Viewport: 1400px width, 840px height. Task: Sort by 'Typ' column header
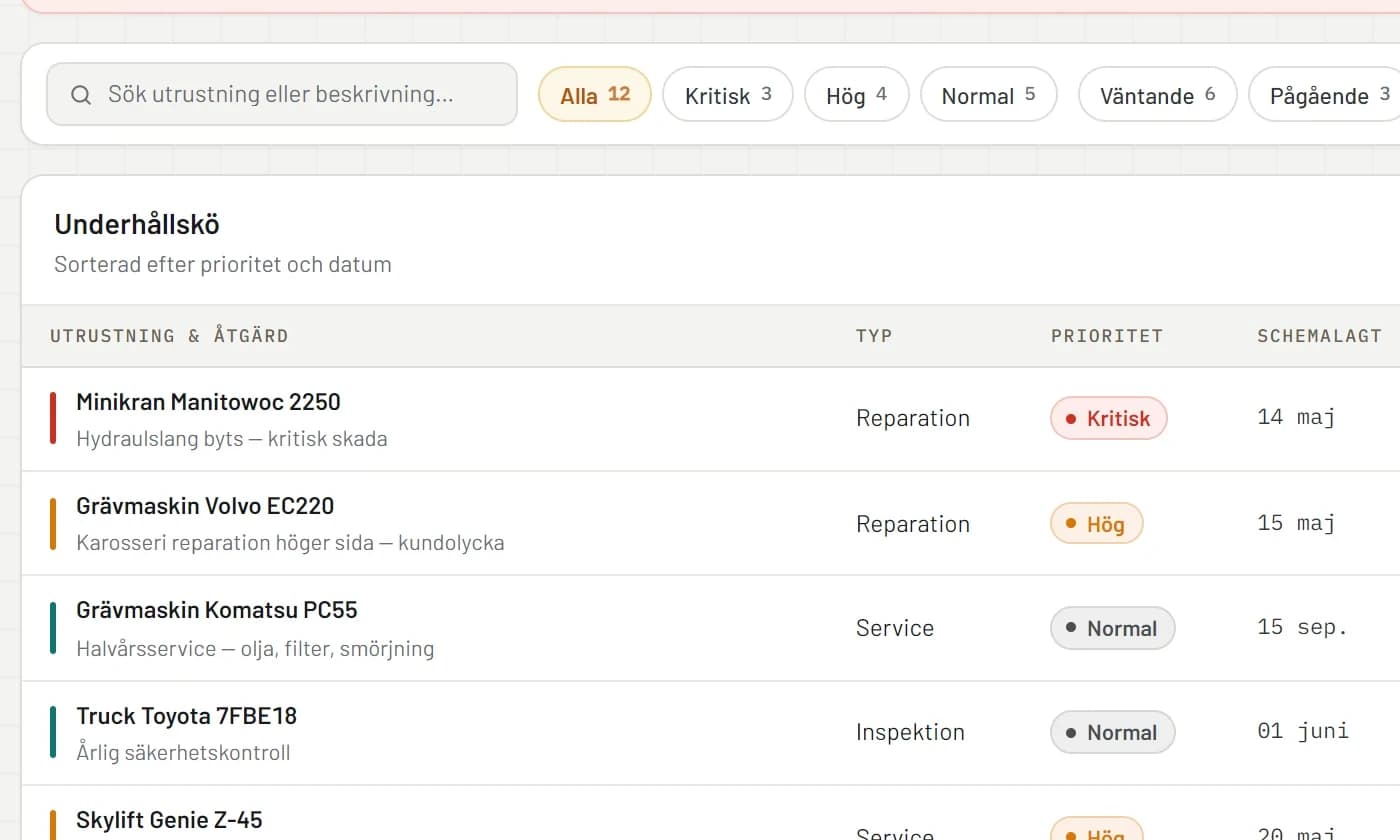[874, 336]
